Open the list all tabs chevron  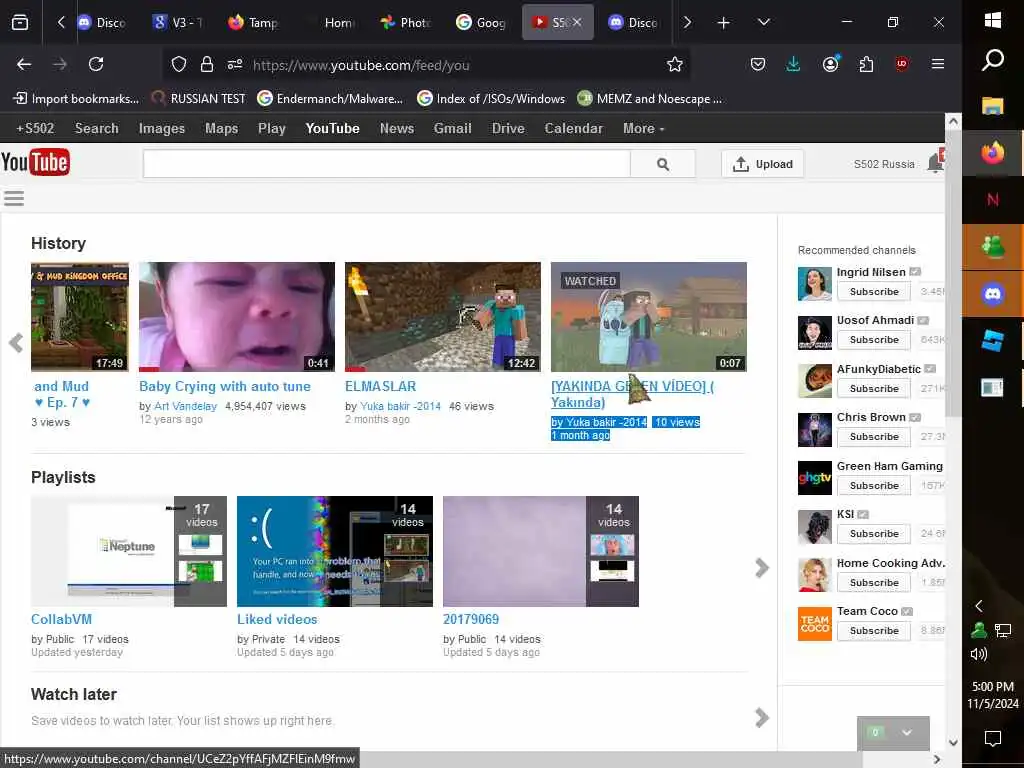click(763, 22)
